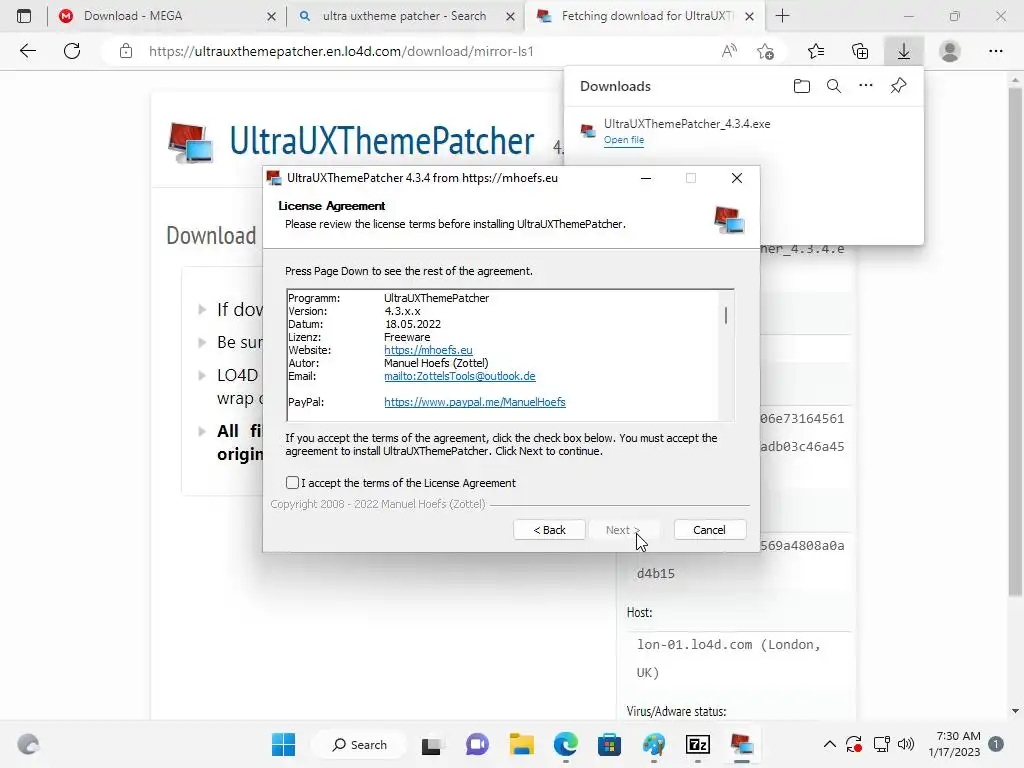
Task: Click the UltraUXThemePatcher_4.3.4.exe download entry
Action: click(743, 131)
